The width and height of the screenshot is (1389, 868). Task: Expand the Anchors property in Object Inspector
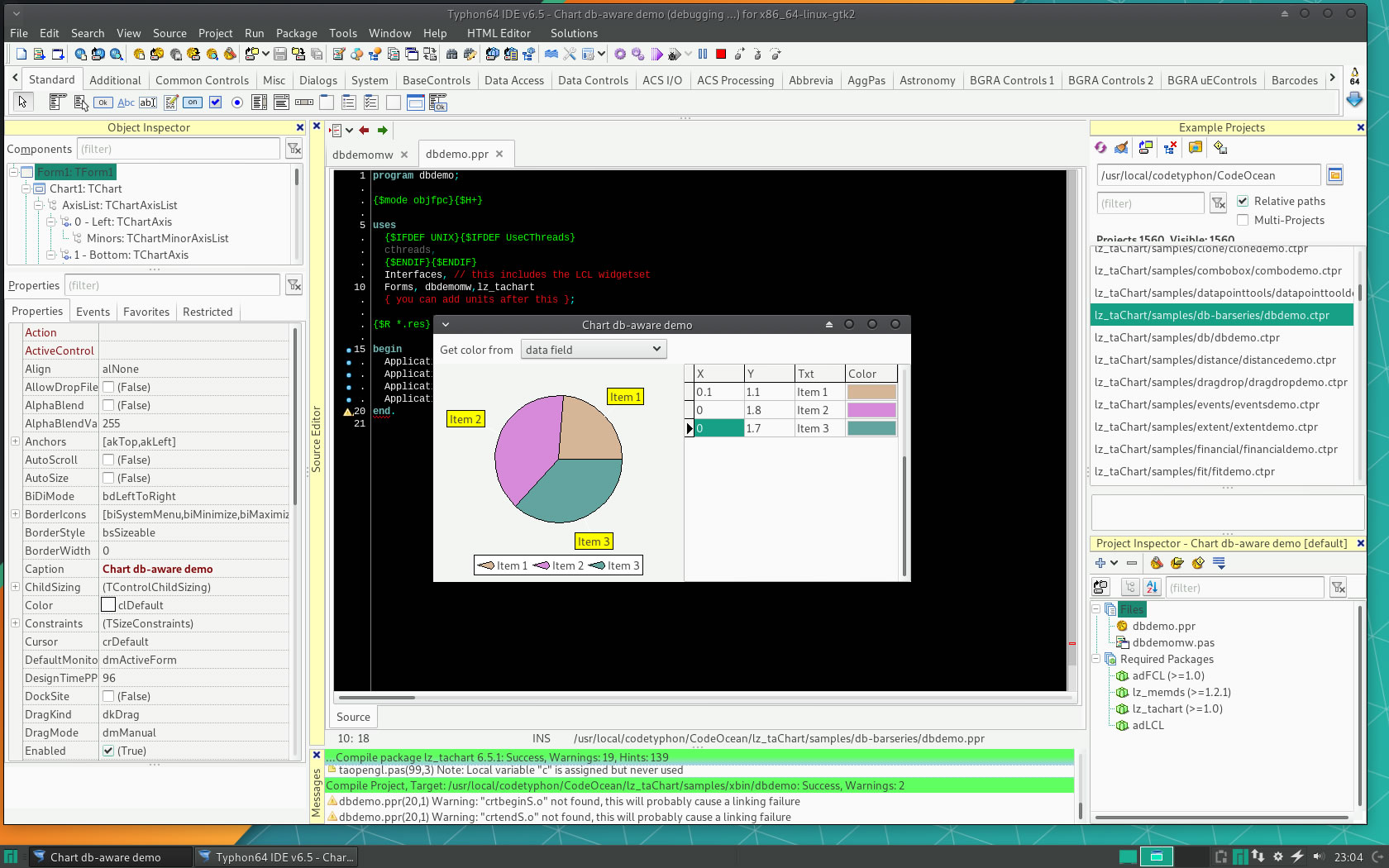[x=15, y=441]
